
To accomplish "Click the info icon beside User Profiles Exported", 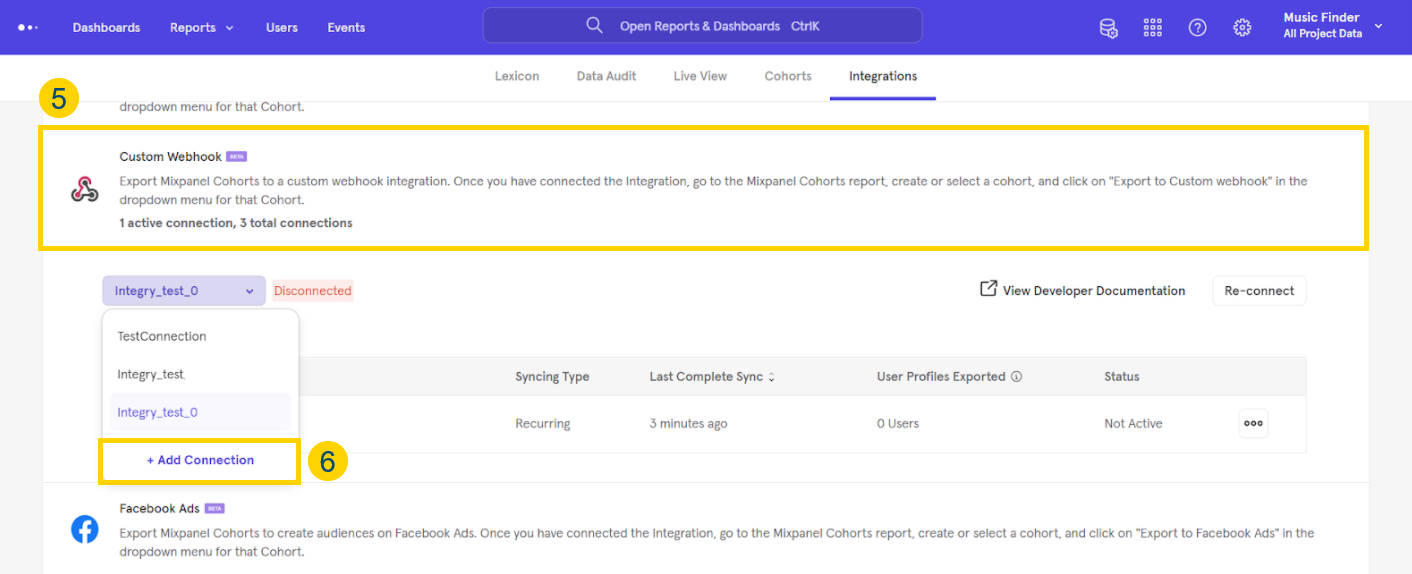I will click(1016, 377).
